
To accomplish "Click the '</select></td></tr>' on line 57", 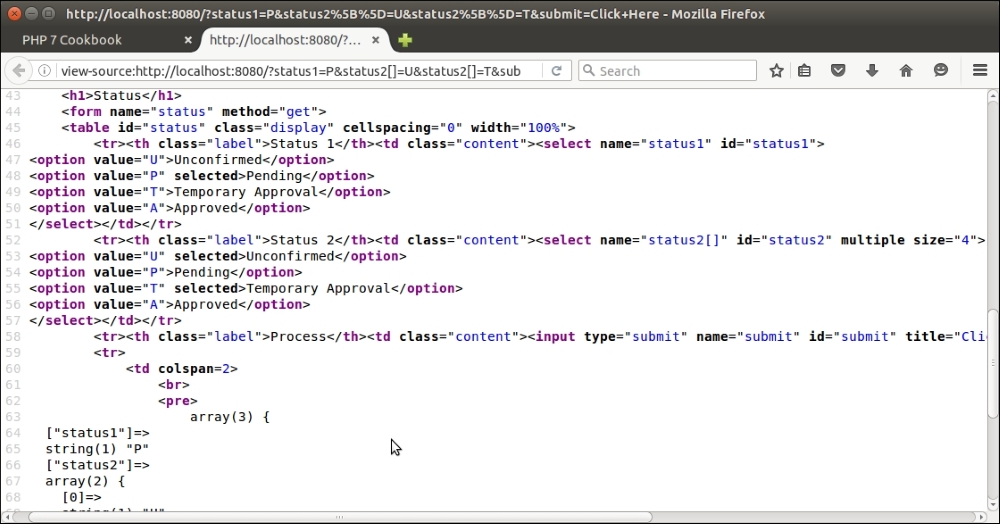I will click(105, 320).
